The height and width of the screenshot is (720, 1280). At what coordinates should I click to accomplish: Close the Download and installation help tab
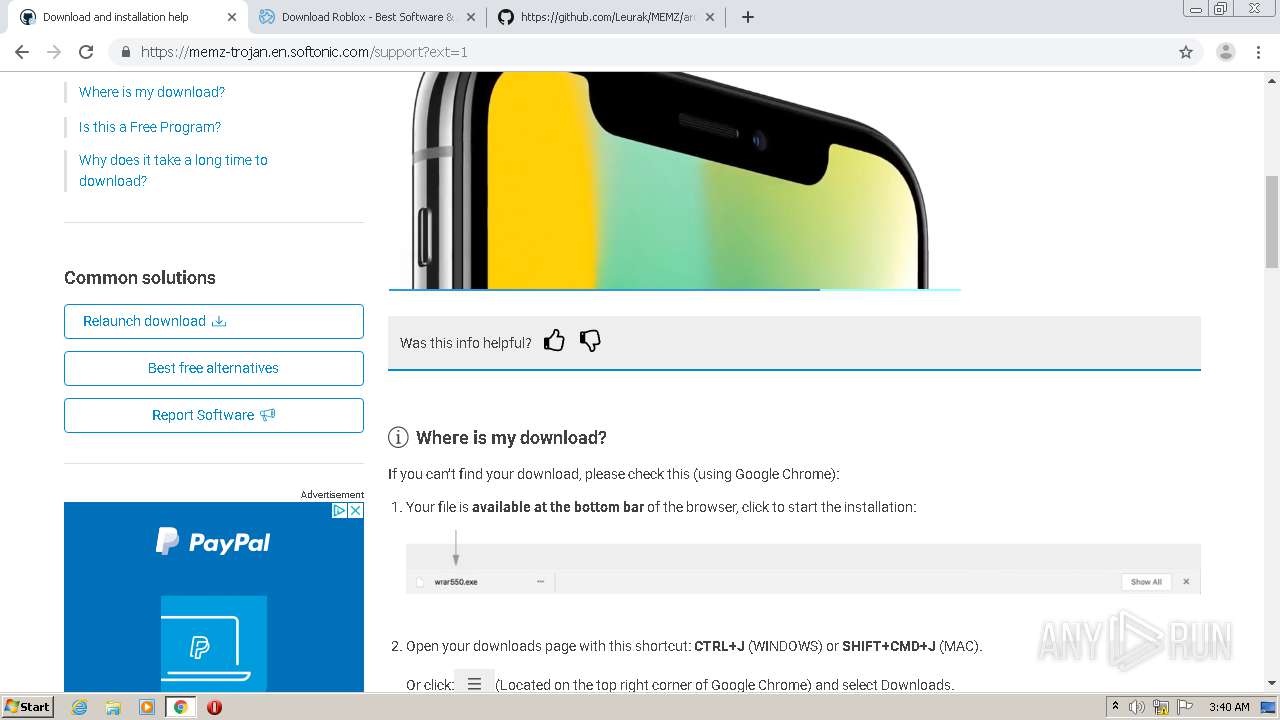[232, 17]
